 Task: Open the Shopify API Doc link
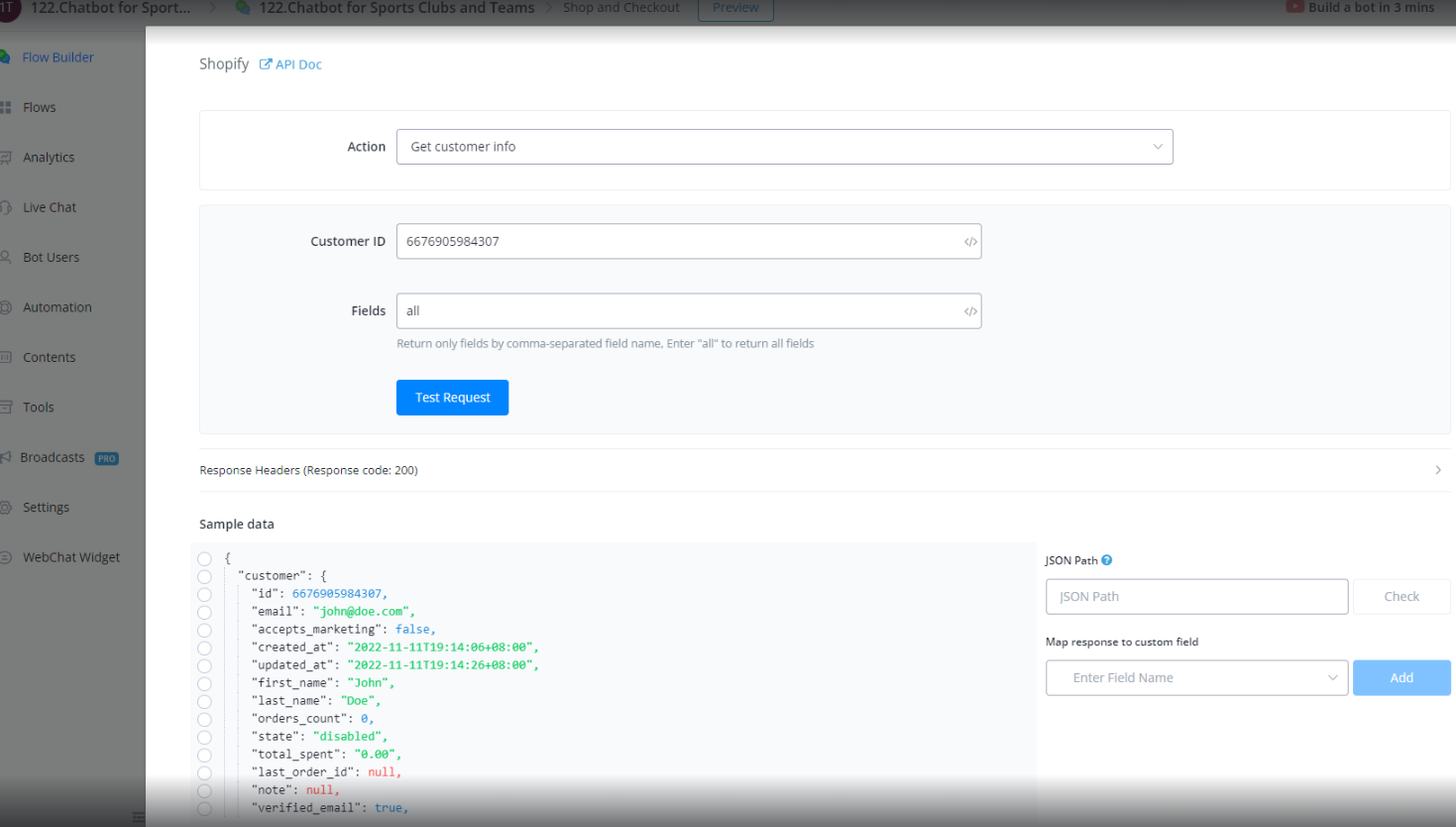click(290, 64)
